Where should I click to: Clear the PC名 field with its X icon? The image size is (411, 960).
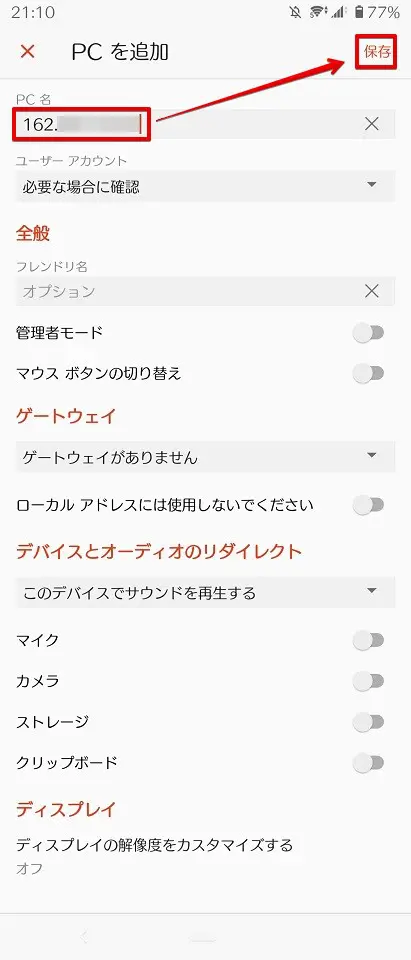[371, 124]
